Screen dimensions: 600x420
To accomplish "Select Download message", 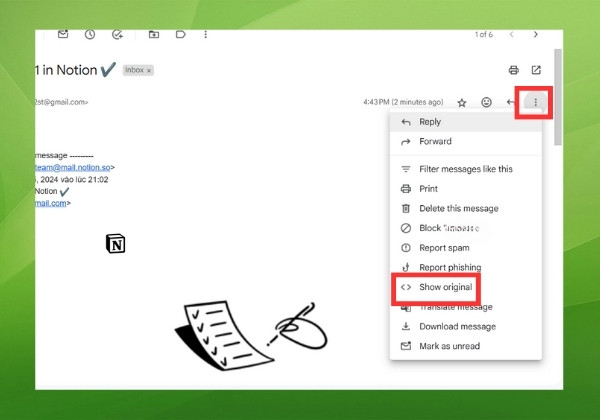I will tap(466, 327).
